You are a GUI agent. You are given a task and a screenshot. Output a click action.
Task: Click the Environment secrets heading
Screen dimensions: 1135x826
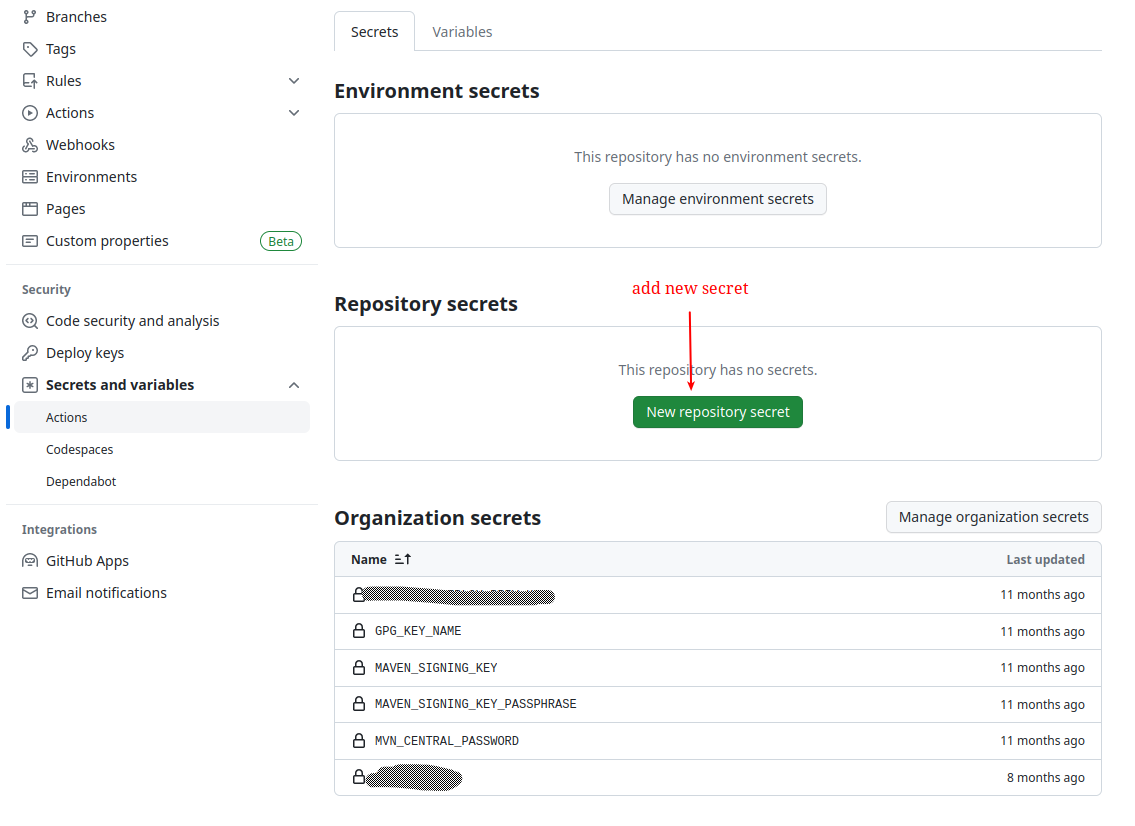pos(436,91)
